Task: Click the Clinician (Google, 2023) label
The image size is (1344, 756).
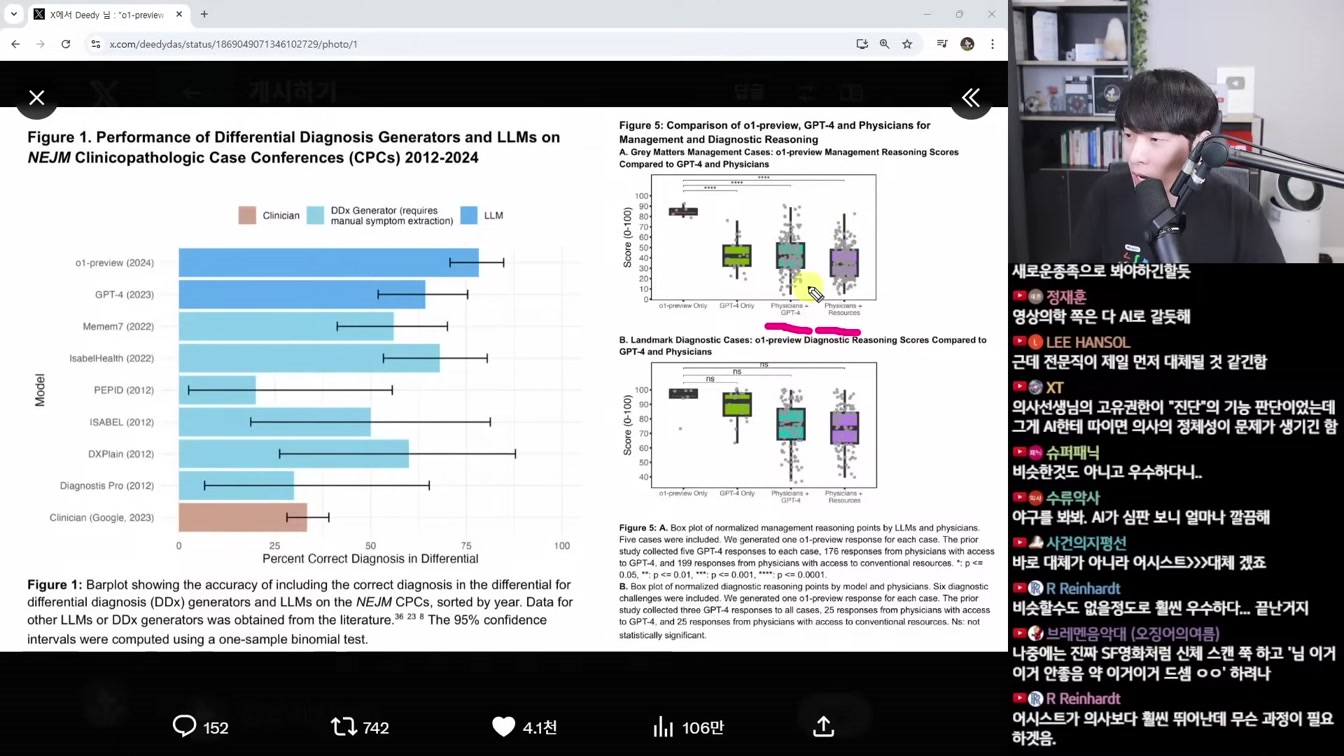Action: [102, 518]
